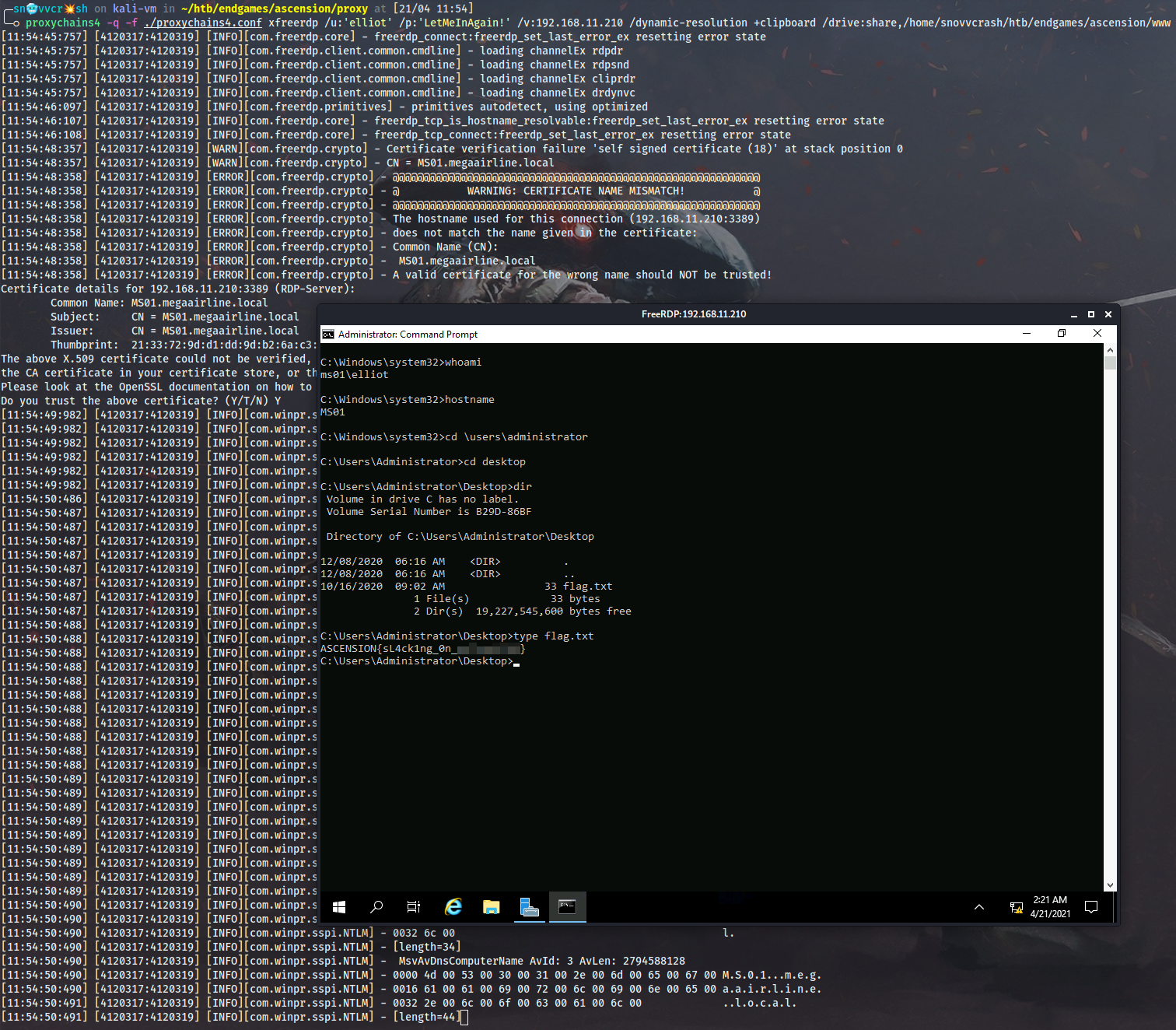Expand the hidden system tray icons

pos(979,907)
